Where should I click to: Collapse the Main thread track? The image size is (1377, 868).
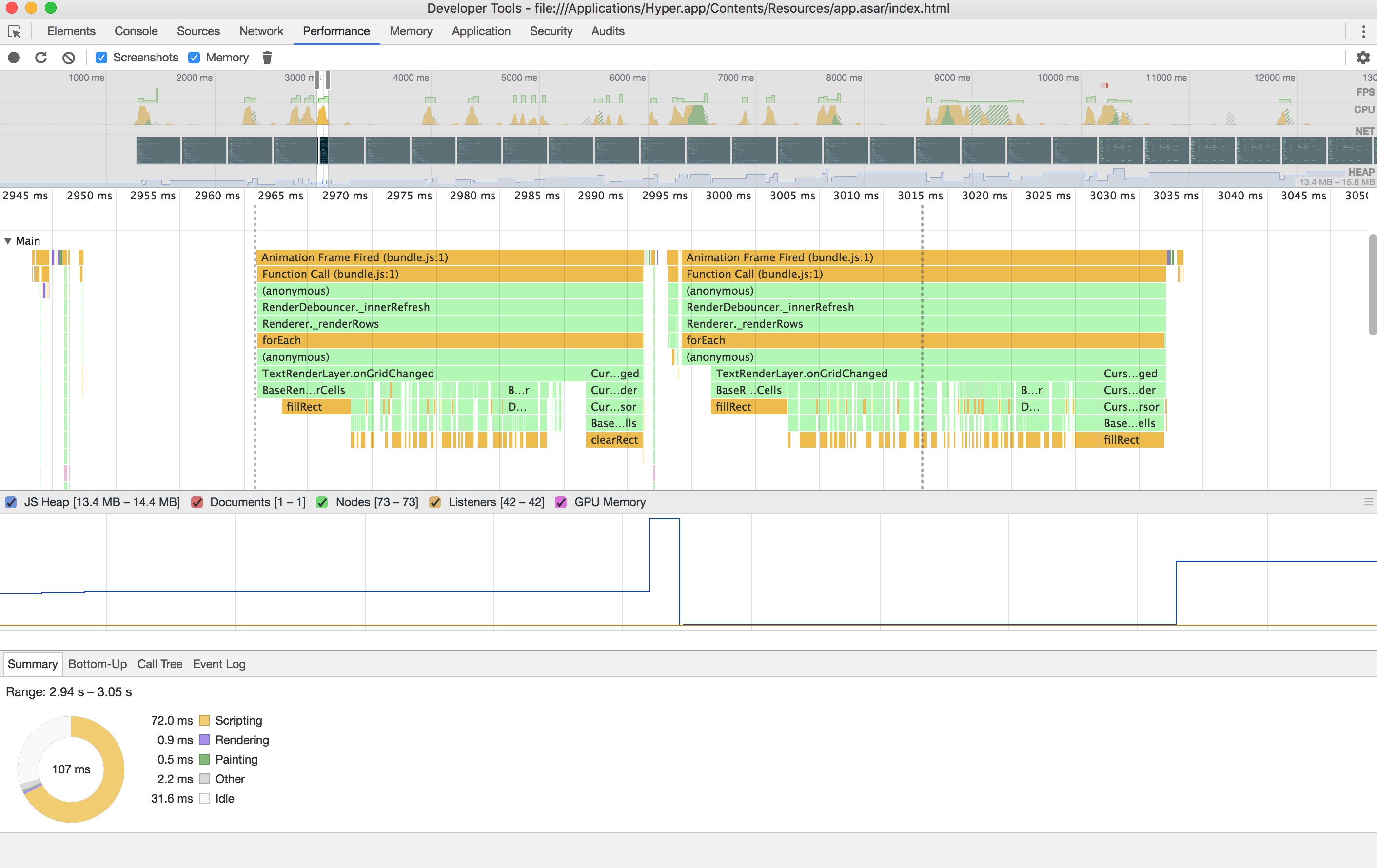(x=8, y=241)
